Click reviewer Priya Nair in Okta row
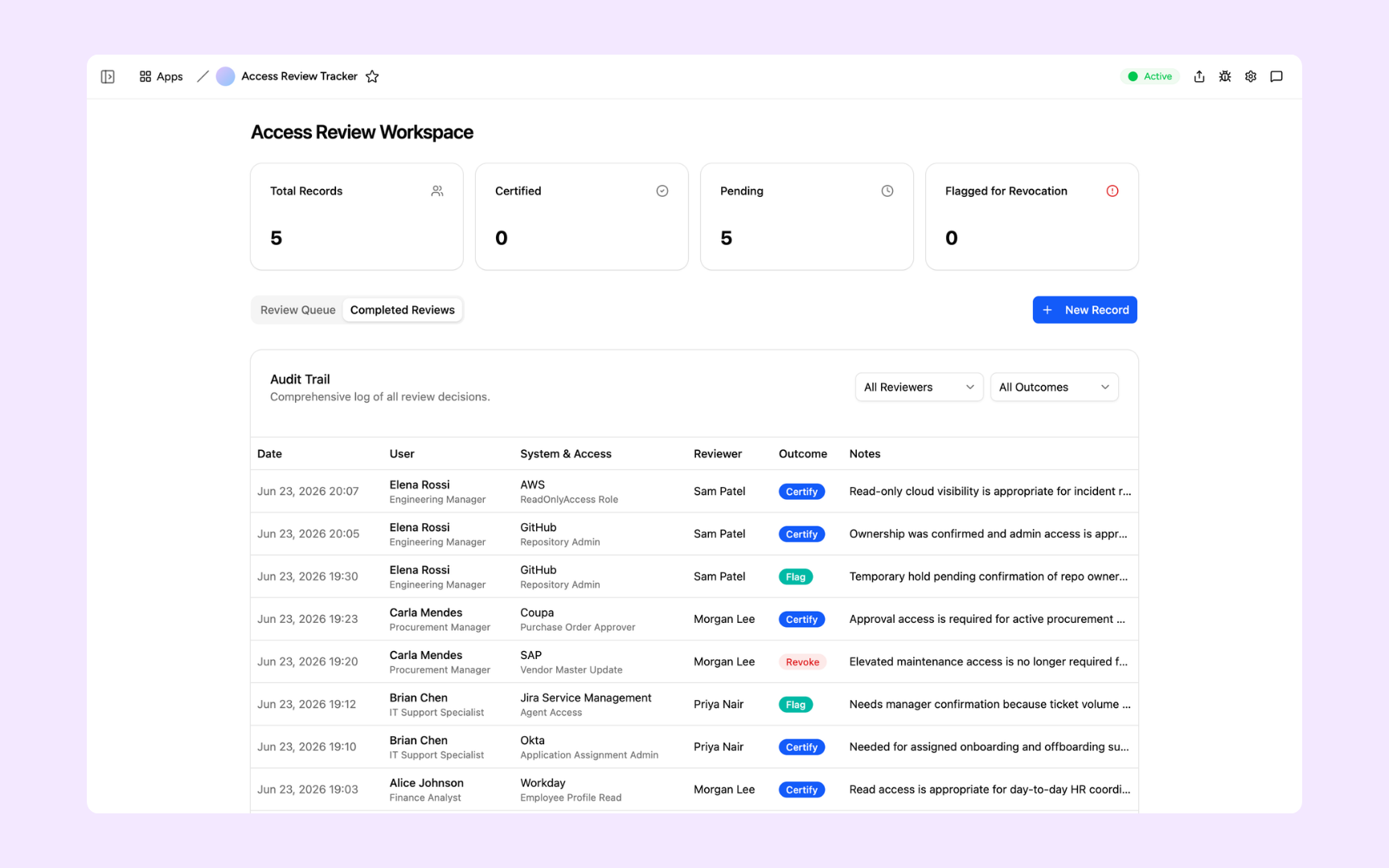 click(719, 747)
